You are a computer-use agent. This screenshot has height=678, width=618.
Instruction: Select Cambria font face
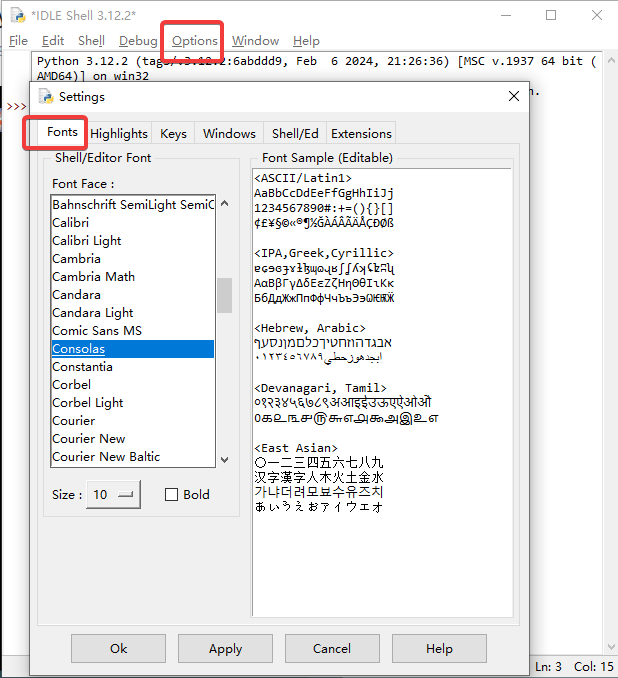coord(133,259)
